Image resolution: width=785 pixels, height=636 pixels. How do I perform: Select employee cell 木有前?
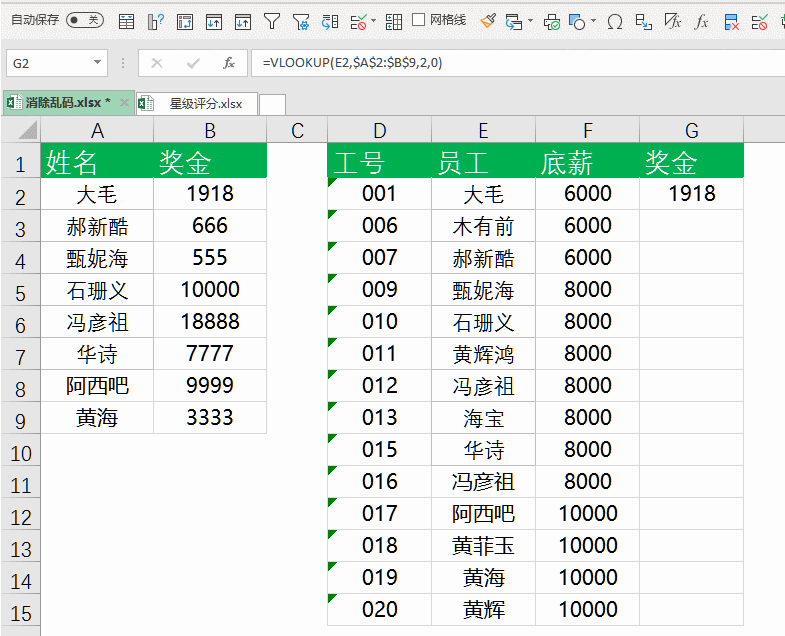pyautogui.click(x=483, y=225)
